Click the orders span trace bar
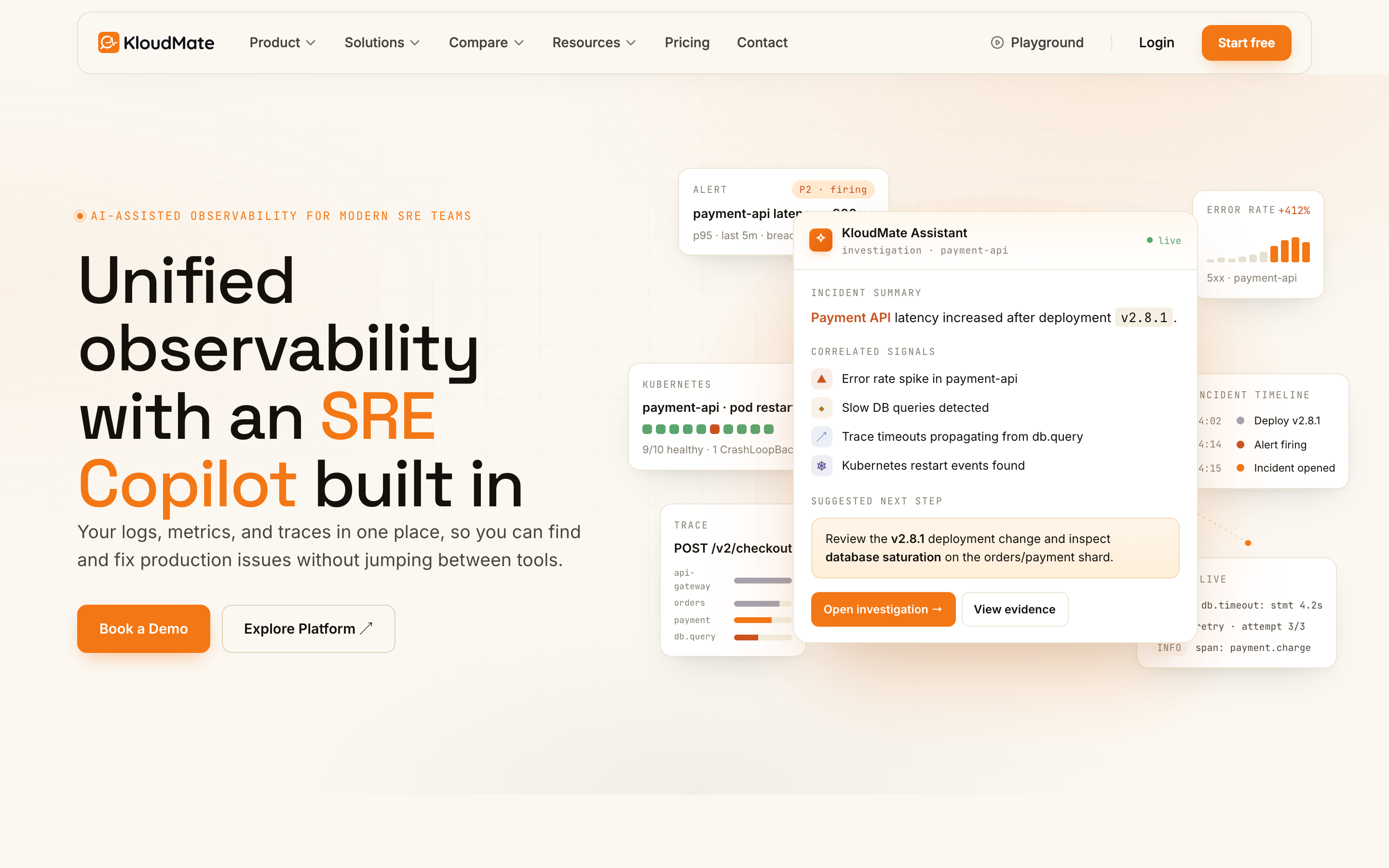The image size is (1389, 868). 763,603
